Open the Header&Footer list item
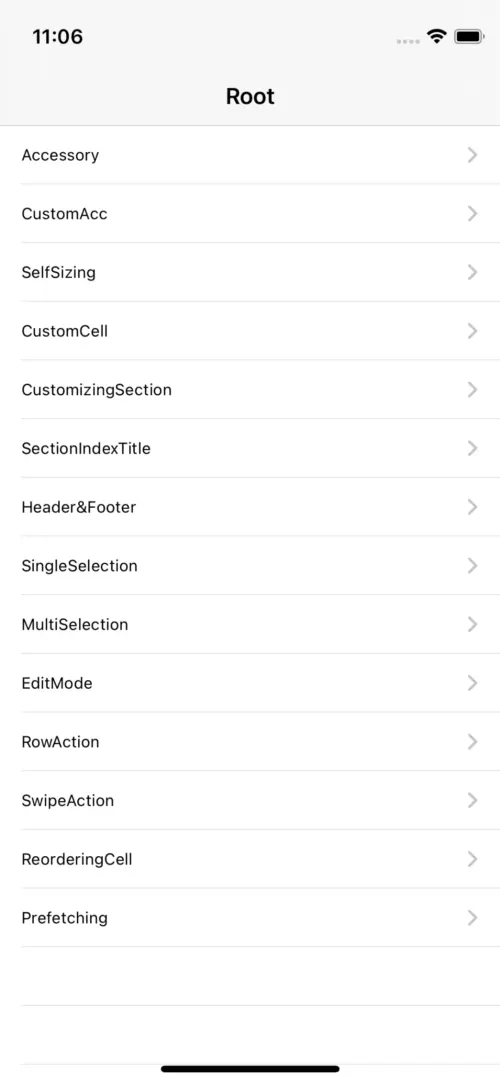This screenshot has height=1083, width=500. coord(250,507)
